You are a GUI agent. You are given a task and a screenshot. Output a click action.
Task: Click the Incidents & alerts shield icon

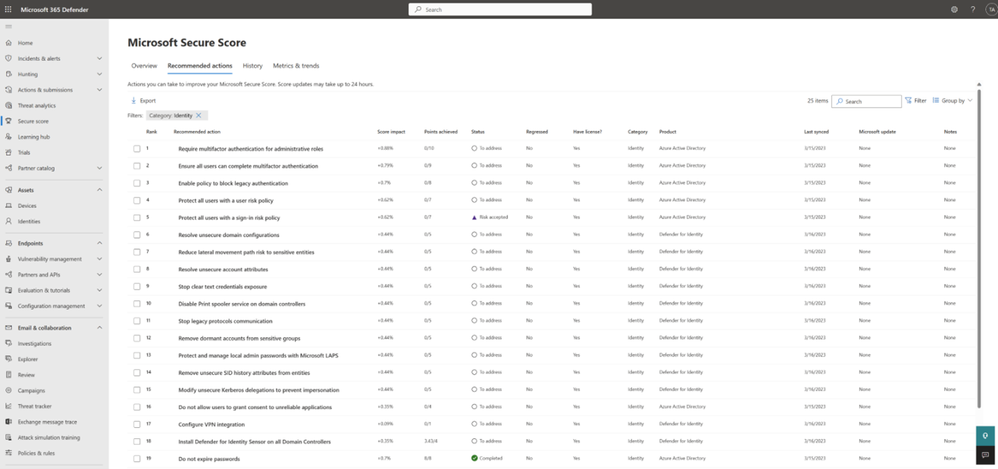tap(8, 59)
